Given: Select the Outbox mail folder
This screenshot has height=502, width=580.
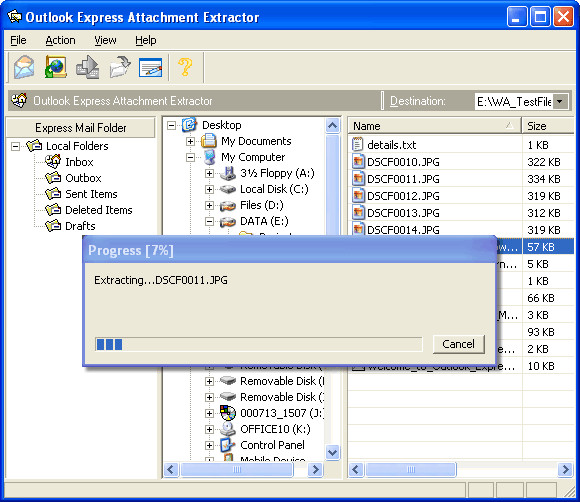Looking at the screenshot, I should (83, 178).
